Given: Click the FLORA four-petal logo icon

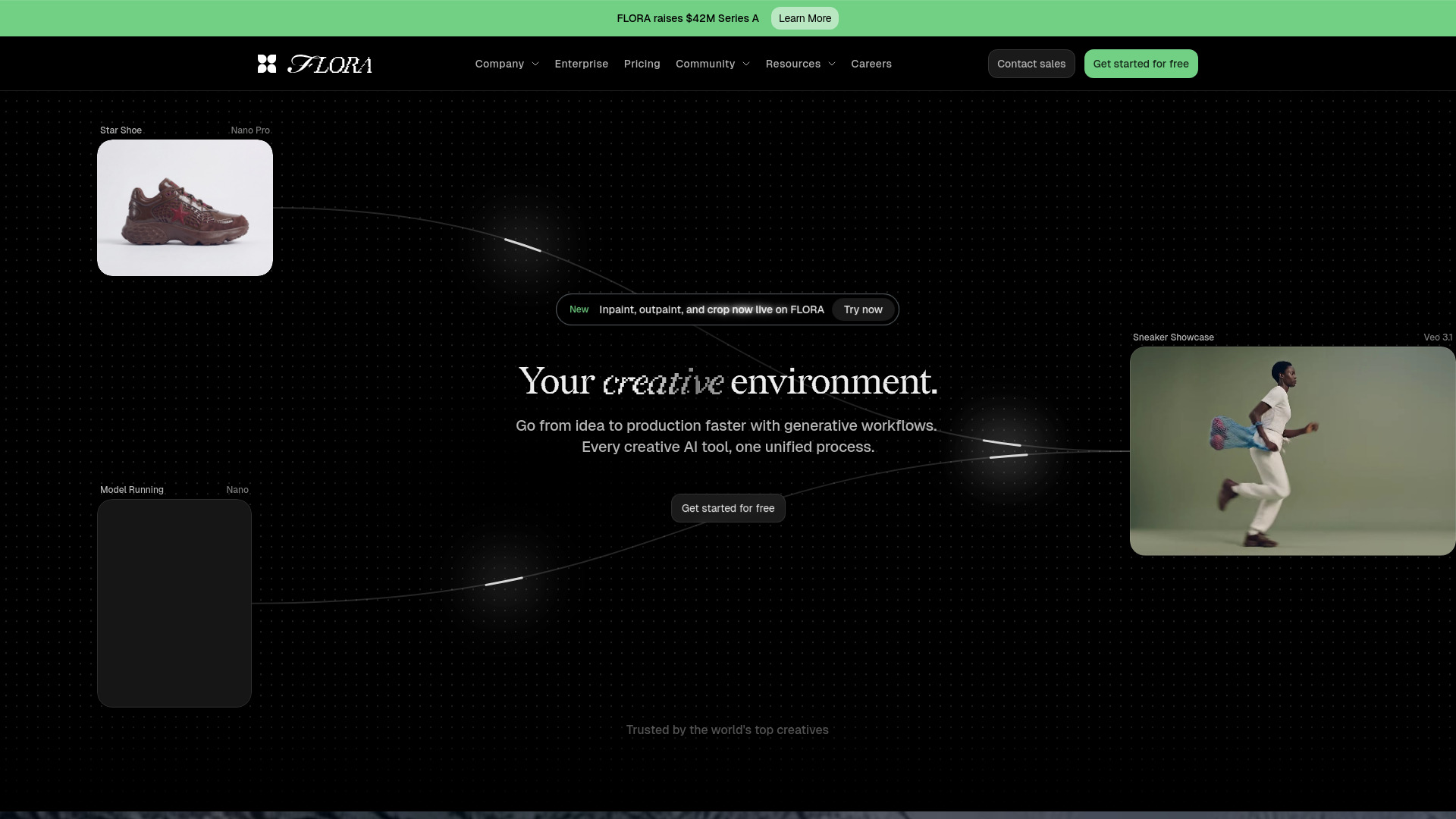Looking at the screenshot, I should point(266,64).
